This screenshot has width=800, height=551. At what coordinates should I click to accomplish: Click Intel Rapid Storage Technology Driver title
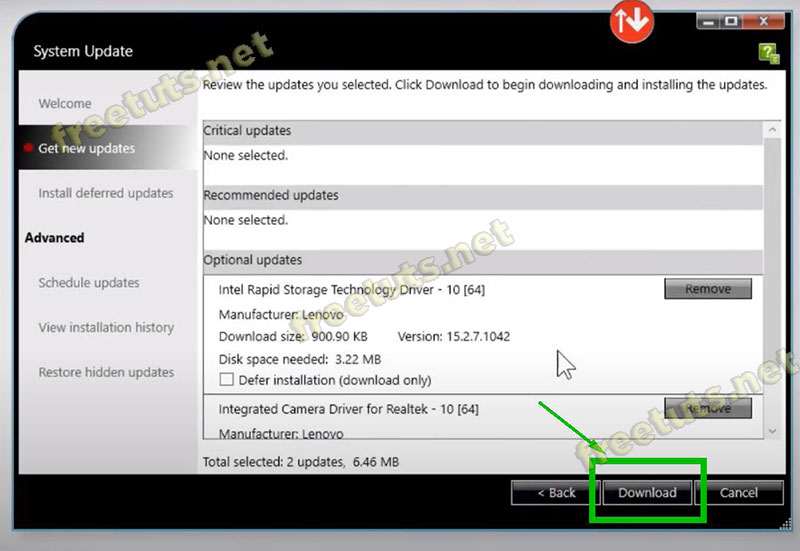click(352, 290)
